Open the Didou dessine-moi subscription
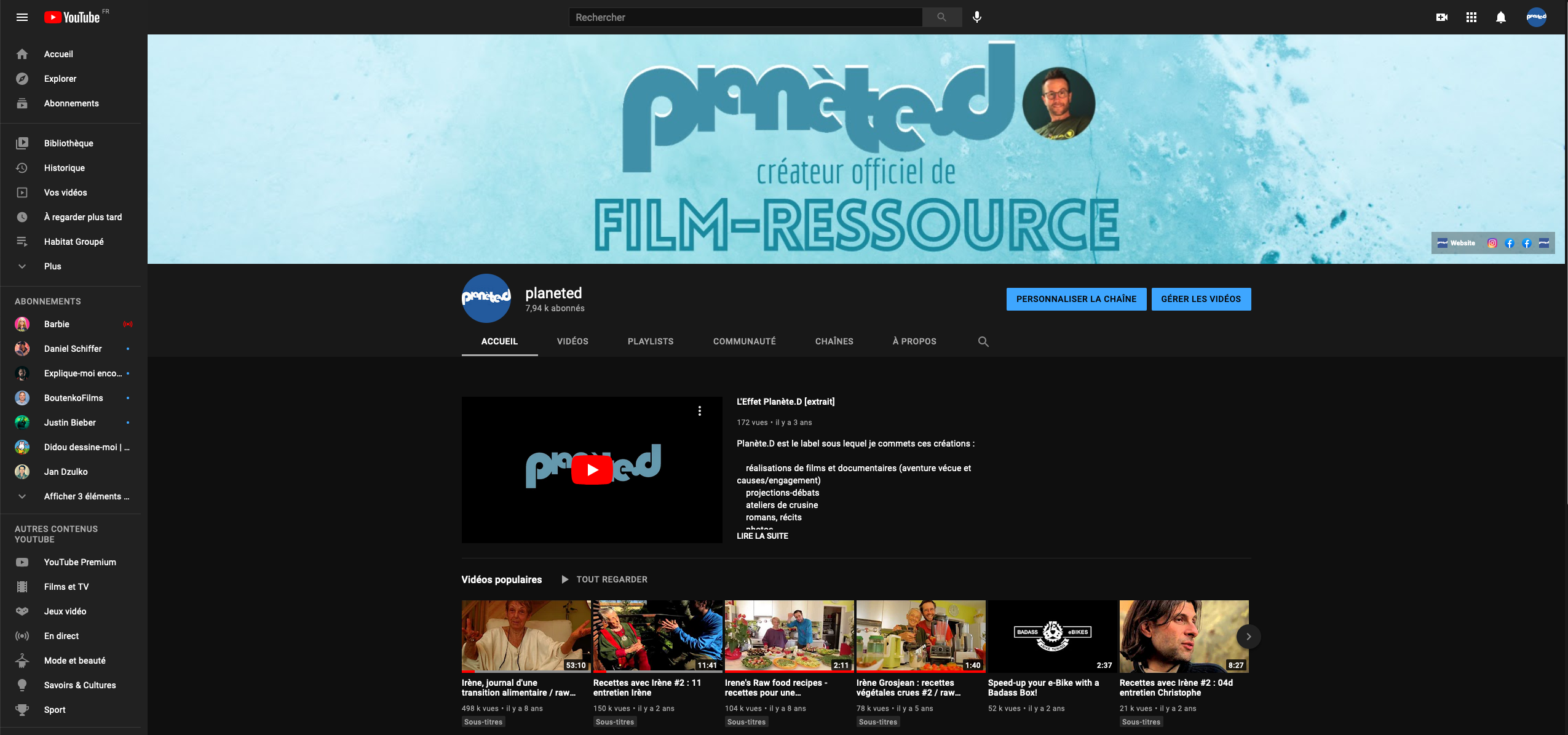 pos(74,447)
